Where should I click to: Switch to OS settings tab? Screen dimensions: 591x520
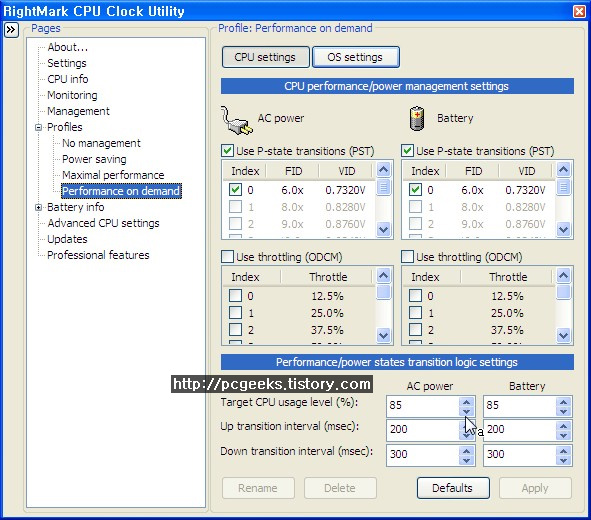tap(355, 57)
